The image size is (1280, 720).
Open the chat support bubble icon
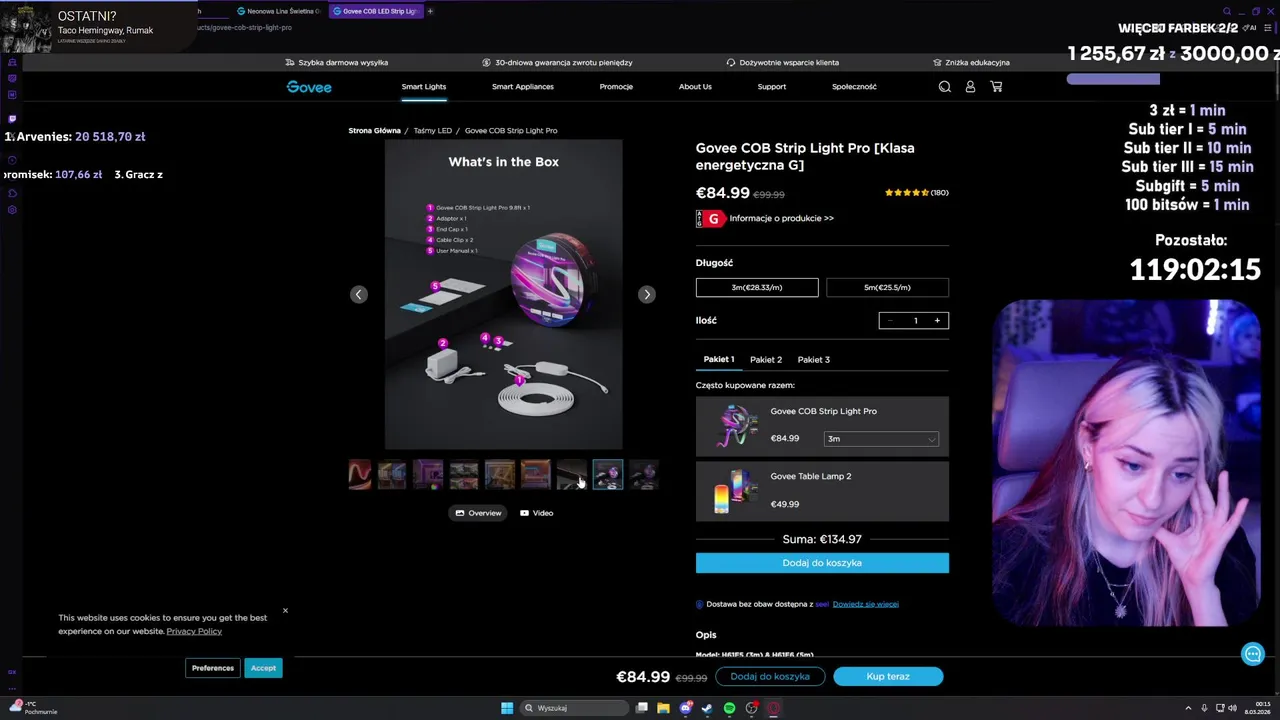1252,654
